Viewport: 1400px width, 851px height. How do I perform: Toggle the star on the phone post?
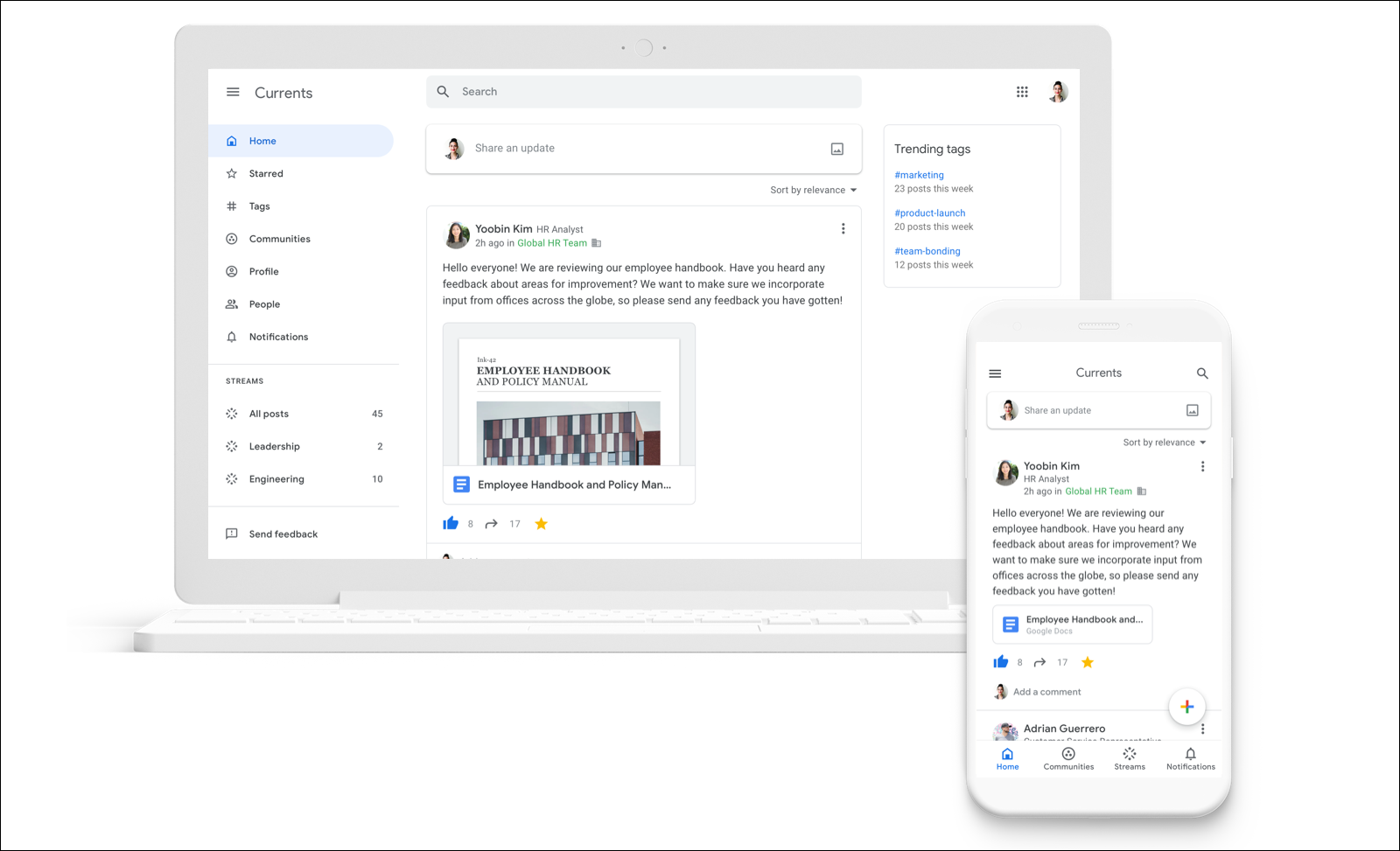pos(1088,662)
